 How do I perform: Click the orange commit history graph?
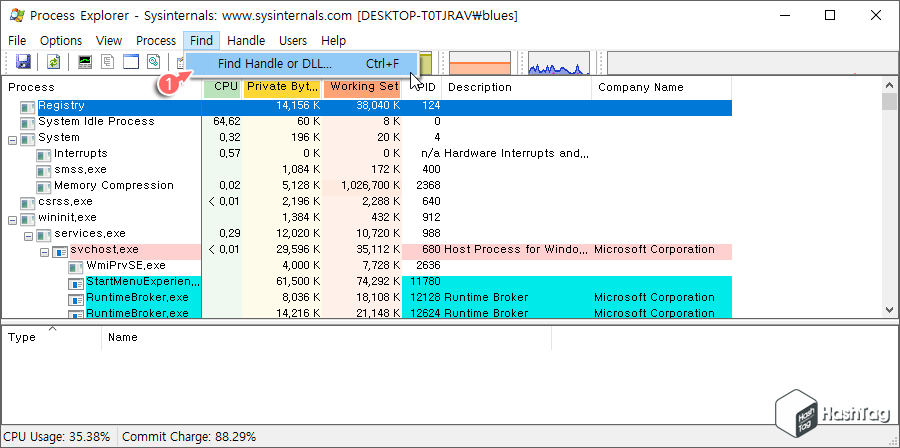click(x=480, y=63)
